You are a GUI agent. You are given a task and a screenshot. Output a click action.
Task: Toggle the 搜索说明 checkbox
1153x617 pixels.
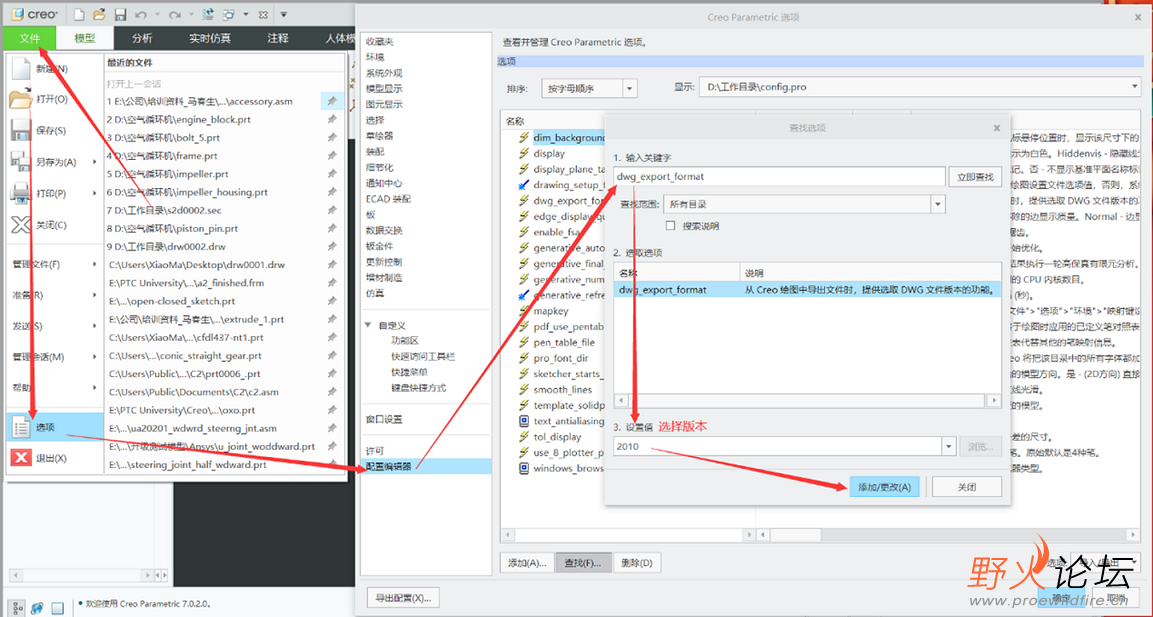[x=670, y=226]
